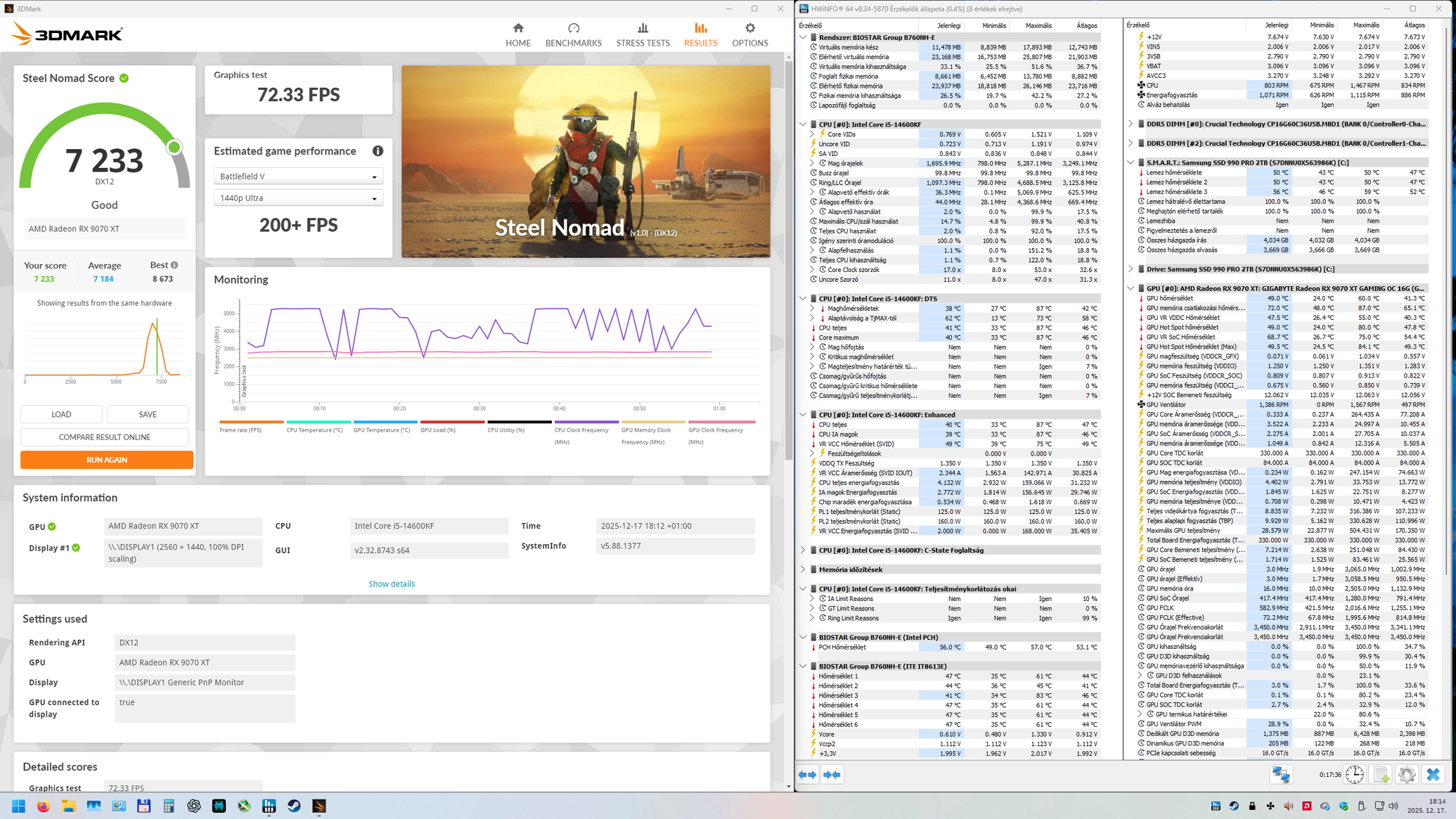Viewport: 1456px width, 819px height.
Task: Launch Firefox from the taskbar
Action: coord(44,806)
